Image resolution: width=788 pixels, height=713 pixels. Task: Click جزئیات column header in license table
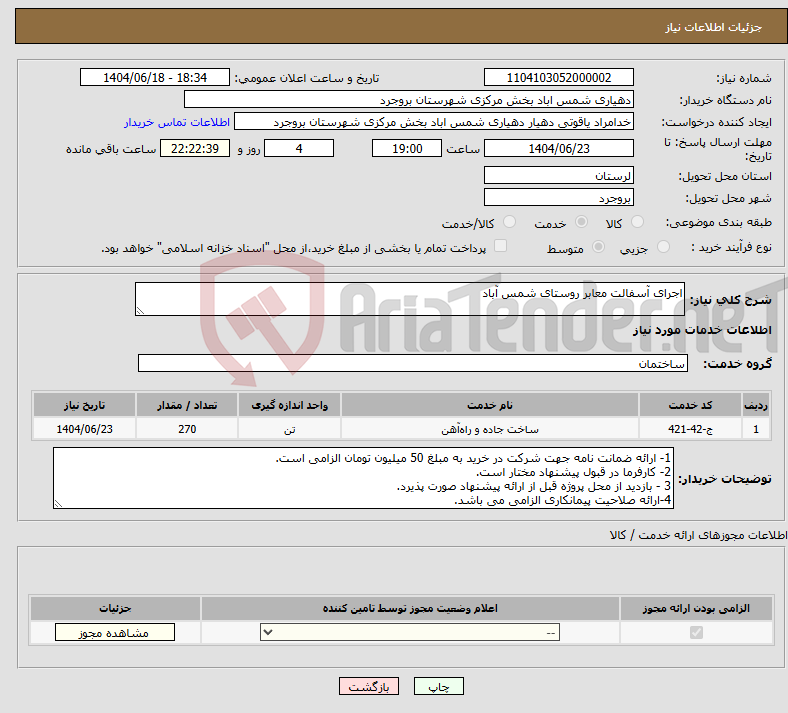click(x=115, y=608)
